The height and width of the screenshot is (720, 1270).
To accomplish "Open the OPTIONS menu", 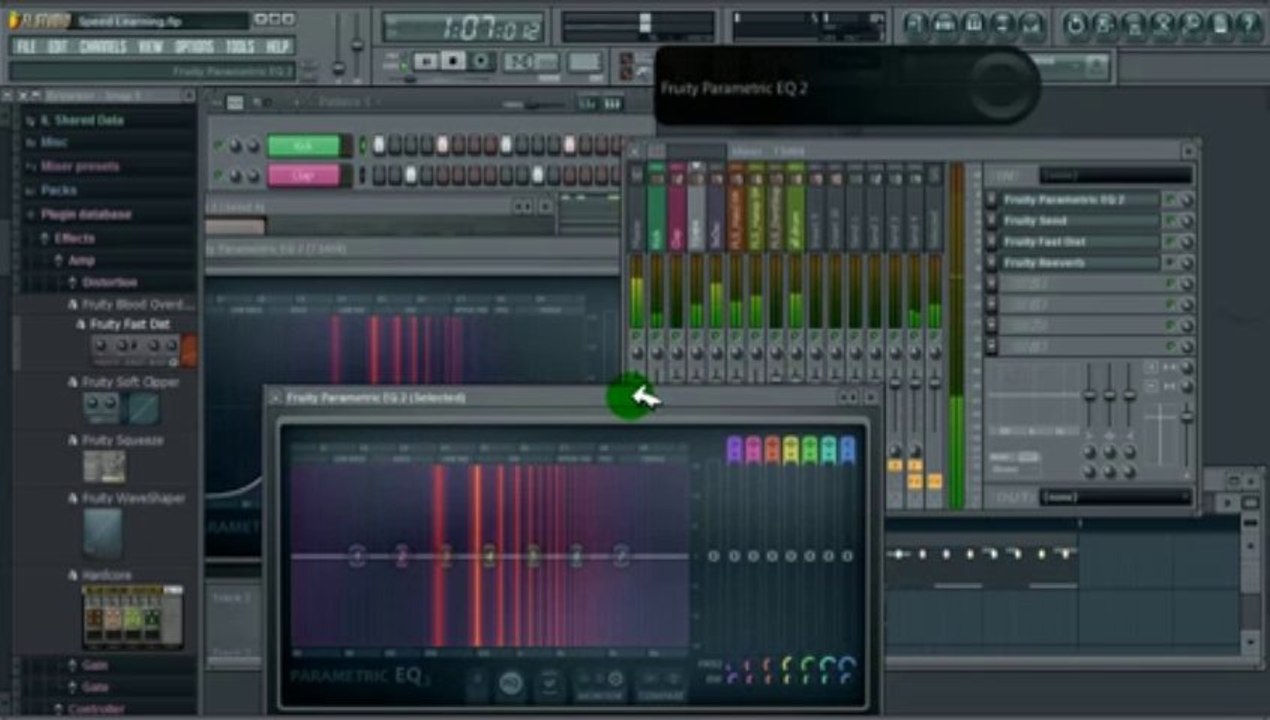I will pos(194,46).
